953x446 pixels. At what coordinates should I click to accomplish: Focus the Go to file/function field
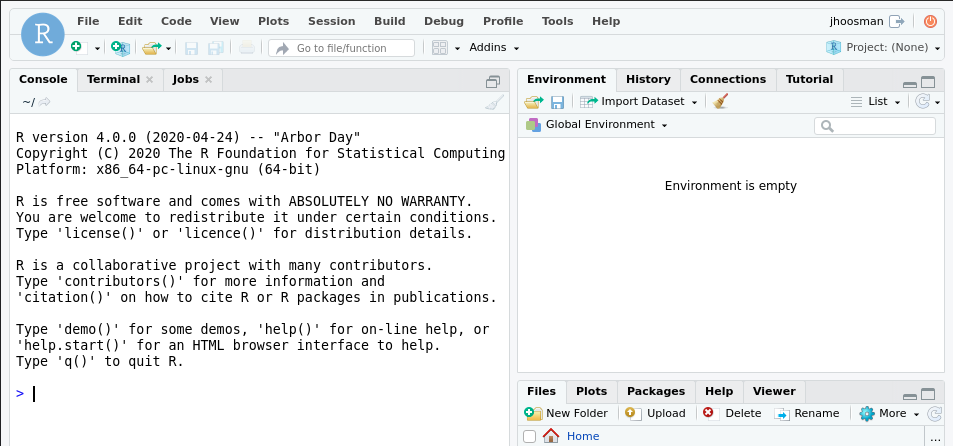point(342,48)
